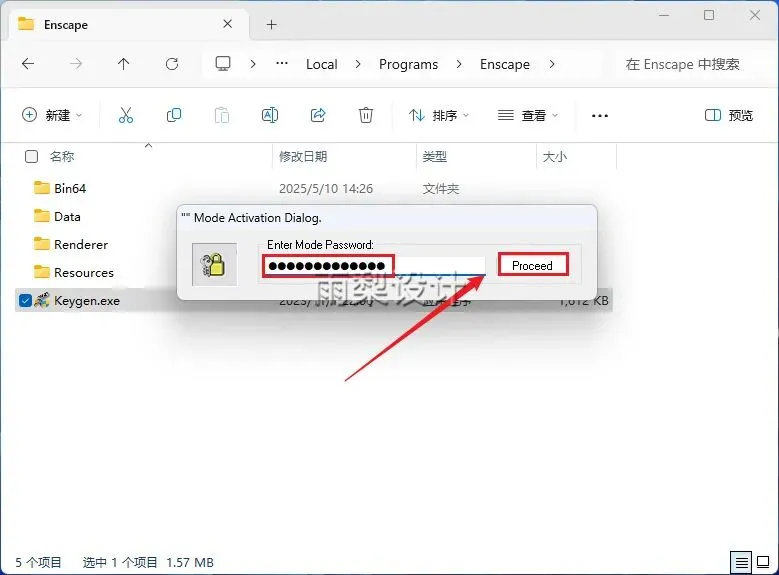
Task: Click the Copy icon
Action: point(174,115)
